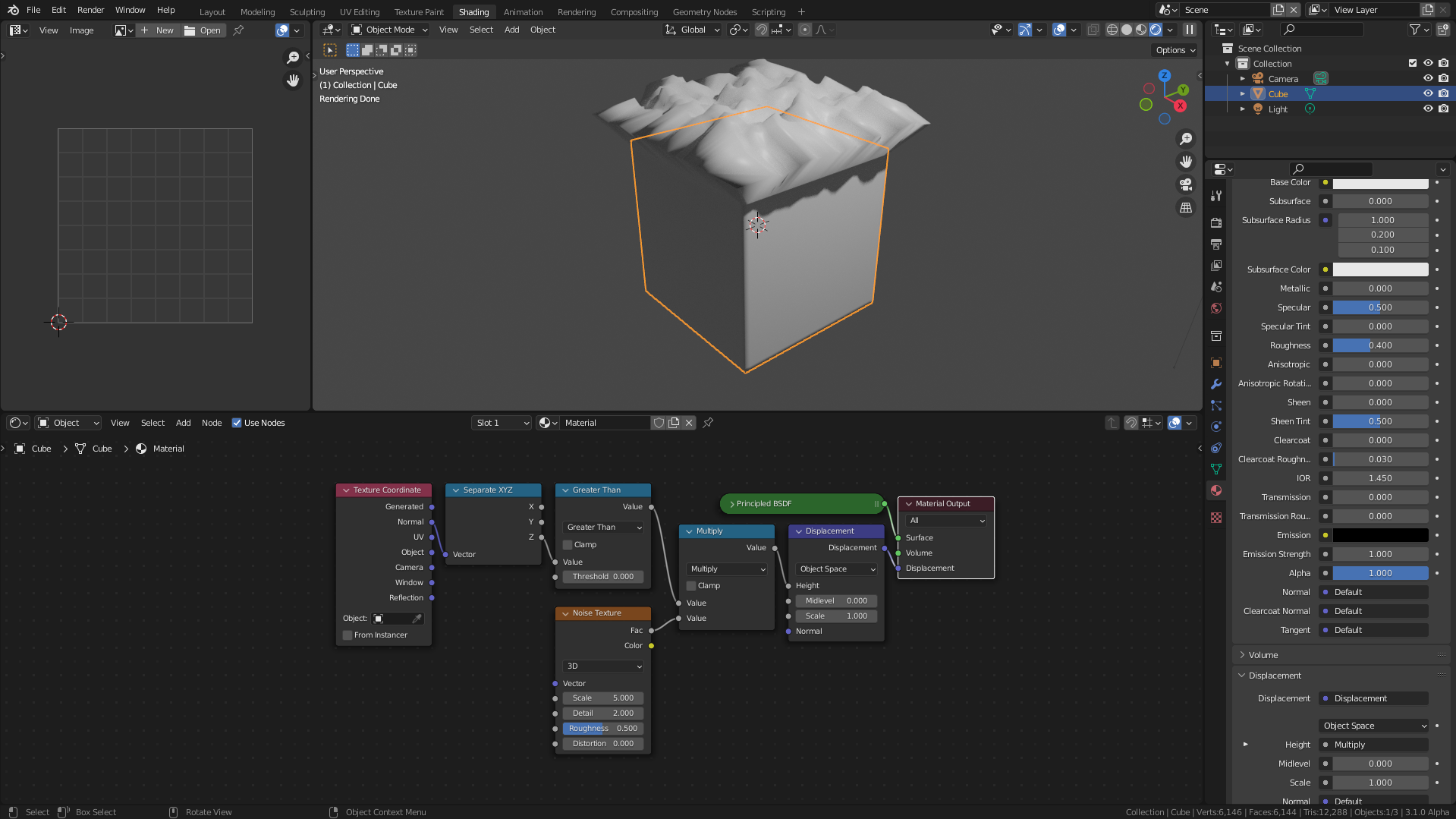
Task: Click the viewport pan hand icon
Action: (x=1186, y=162)
